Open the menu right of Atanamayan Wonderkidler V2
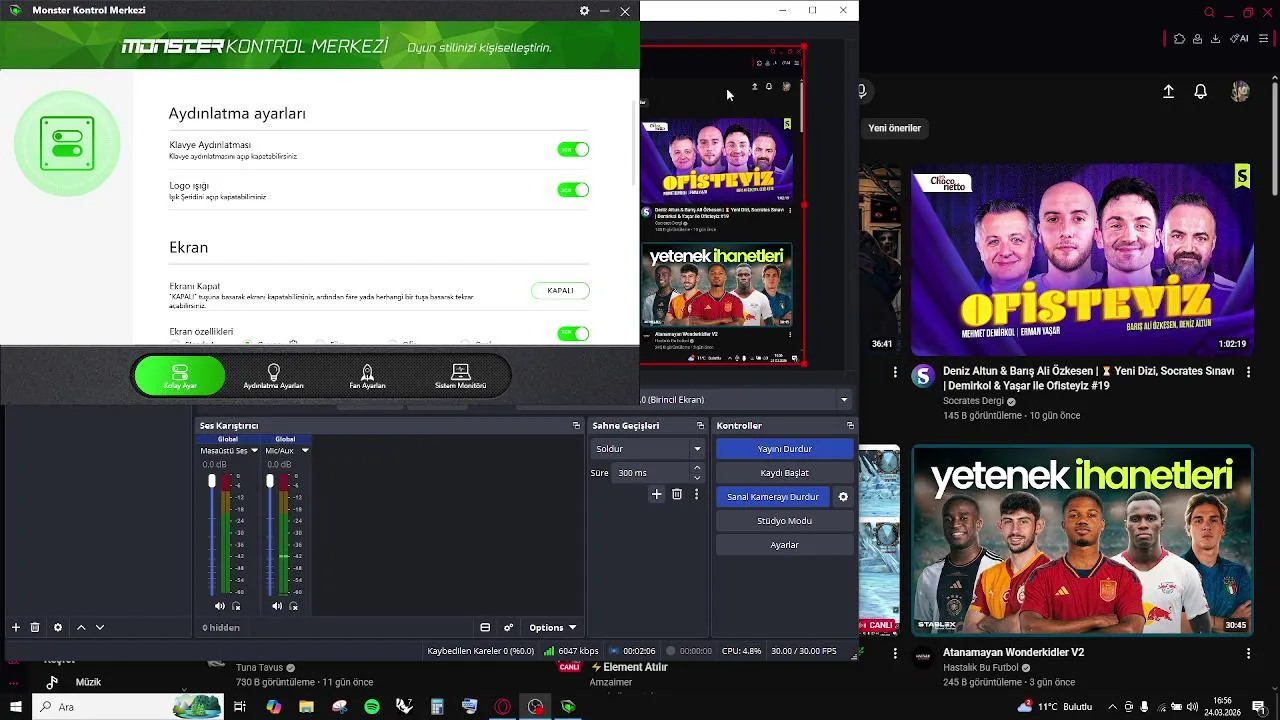This screenshot has width=1280, height=720. tap(1248, 653)
